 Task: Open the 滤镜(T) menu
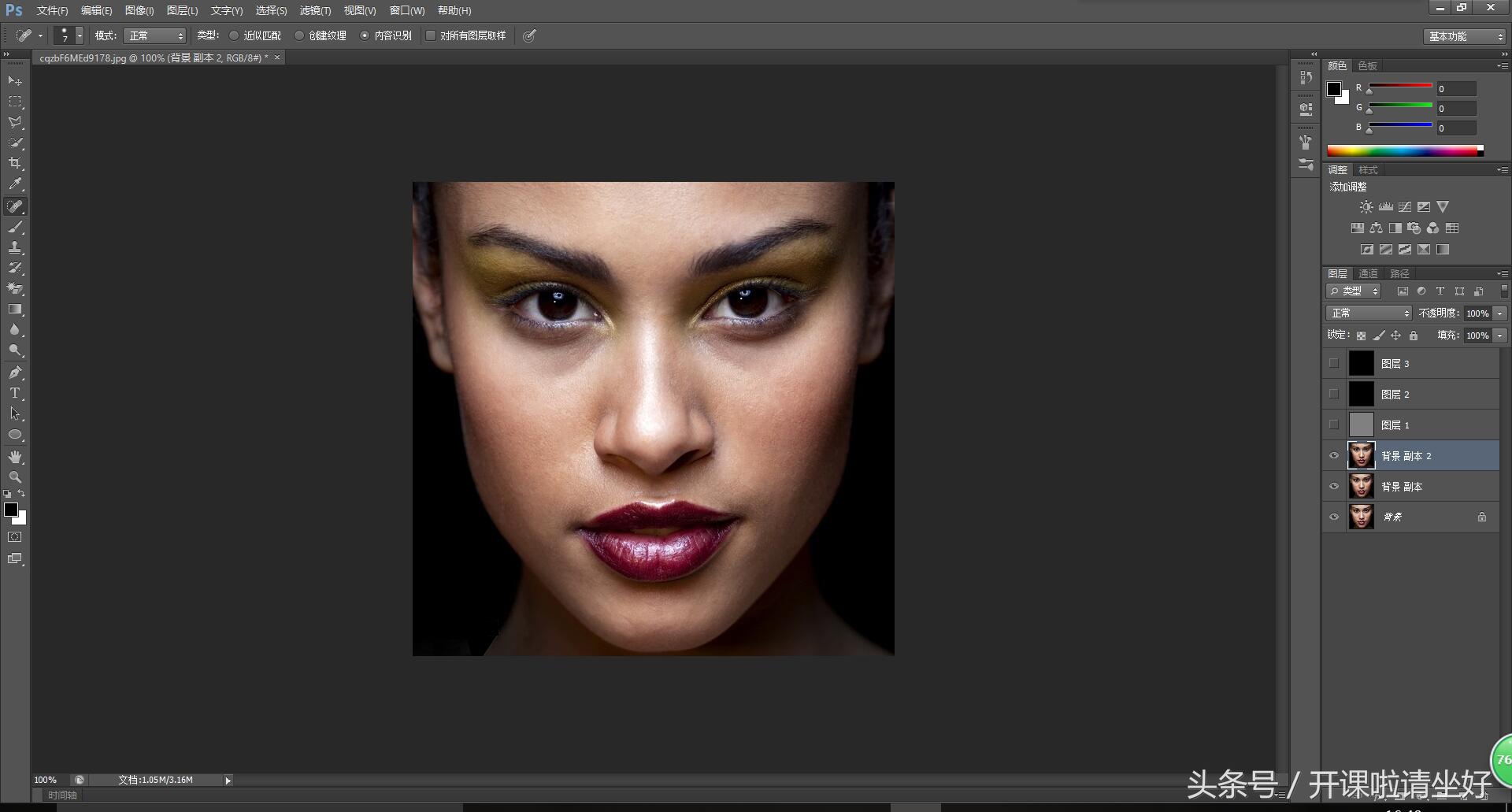[x=315, y=10]
